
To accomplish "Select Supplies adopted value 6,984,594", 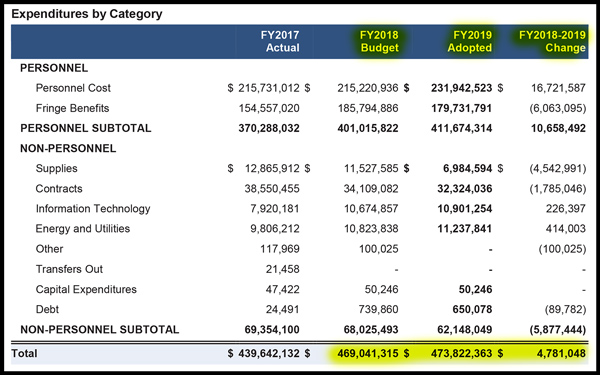I will click(468, 168).
